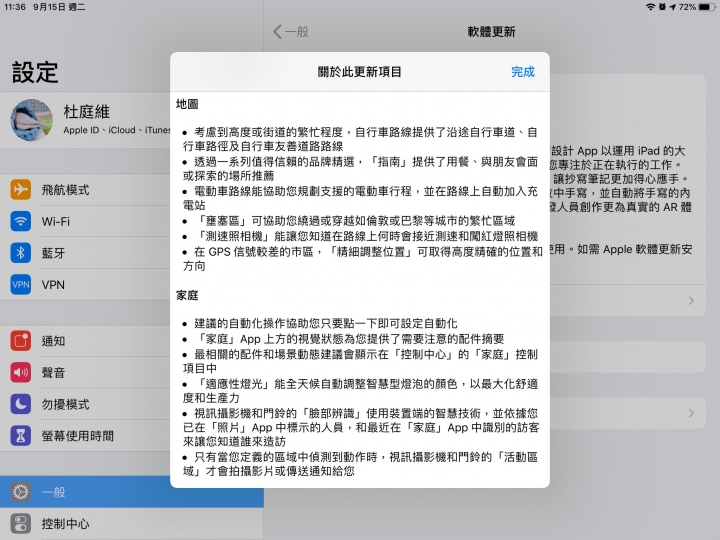The image size is (720, 540).
Task: Click the 11:36 clock in status bar
Action: [15, 7]
